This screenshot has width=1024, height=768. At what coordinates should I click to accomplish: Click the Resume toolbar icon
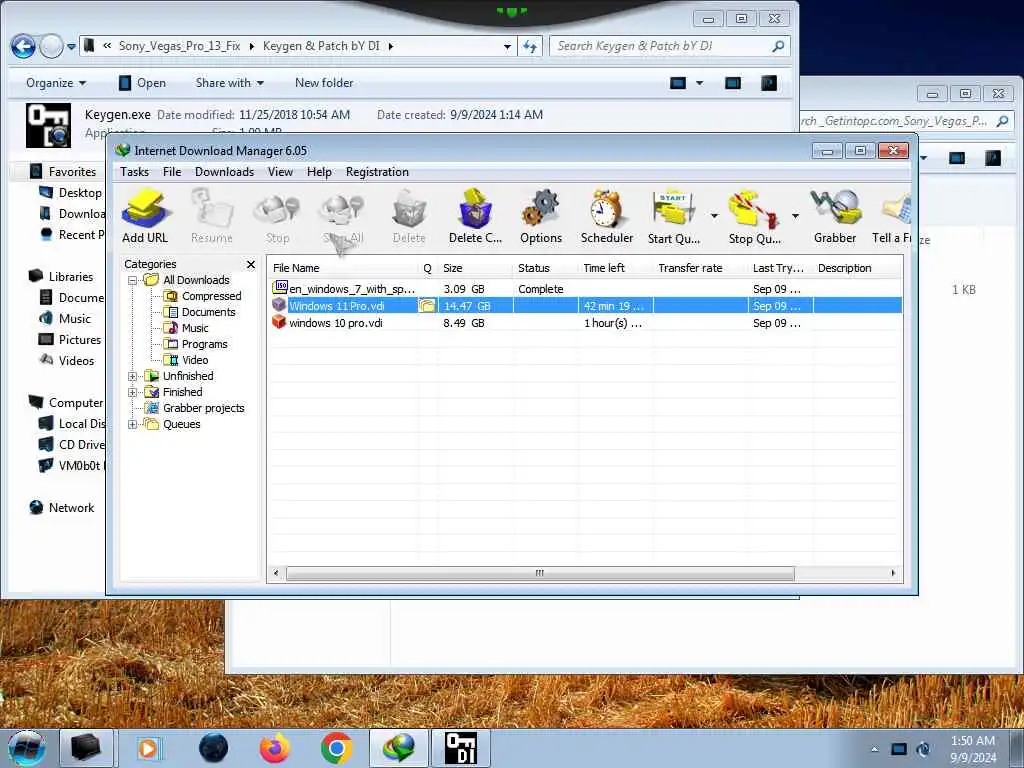tap(212, 216)
